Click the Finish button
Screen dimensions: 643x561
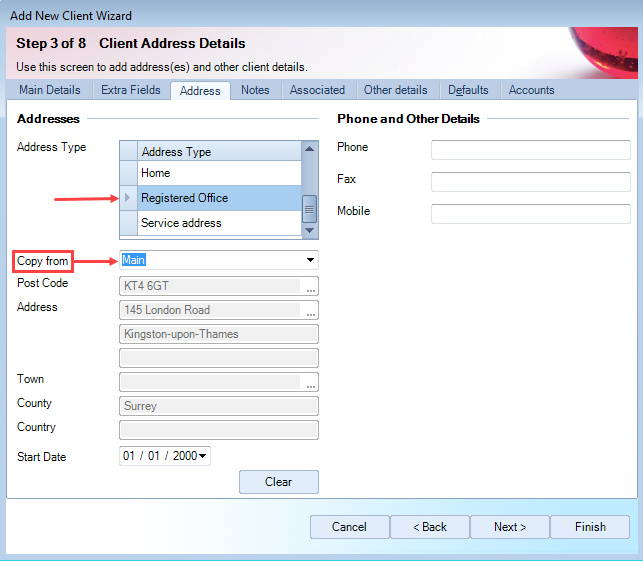590,527
